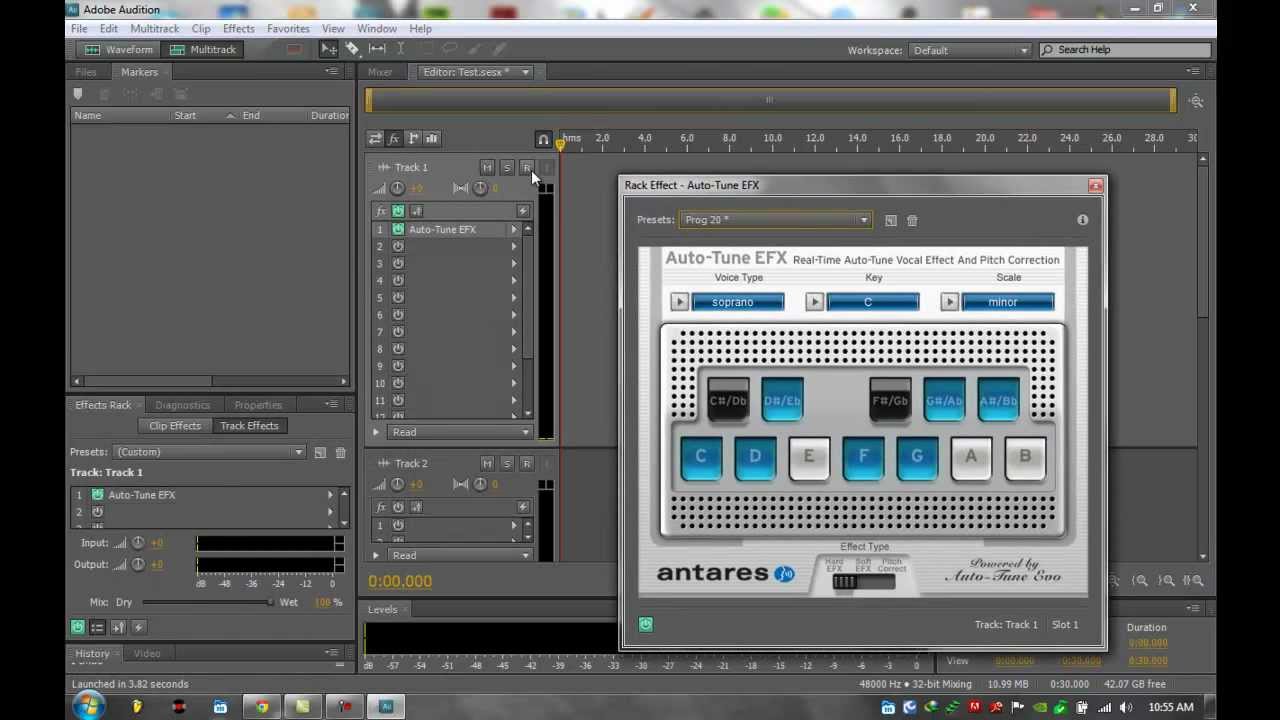Select the Move tool in toolbar
This screenshot has width=1280, height=720.
[329, 49]
